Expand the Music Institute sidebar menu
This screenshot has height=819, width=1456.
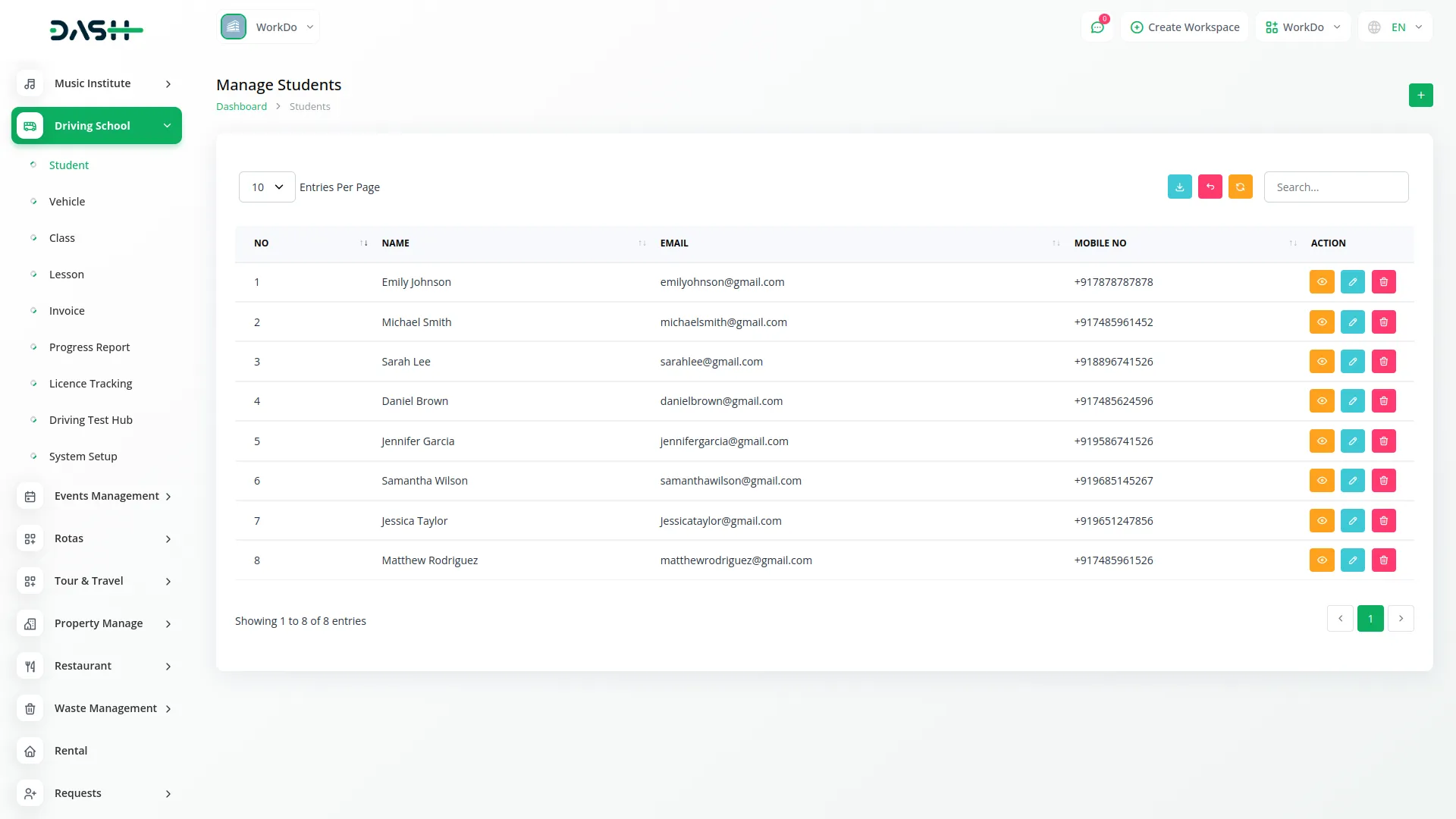[x=96, y=83]
